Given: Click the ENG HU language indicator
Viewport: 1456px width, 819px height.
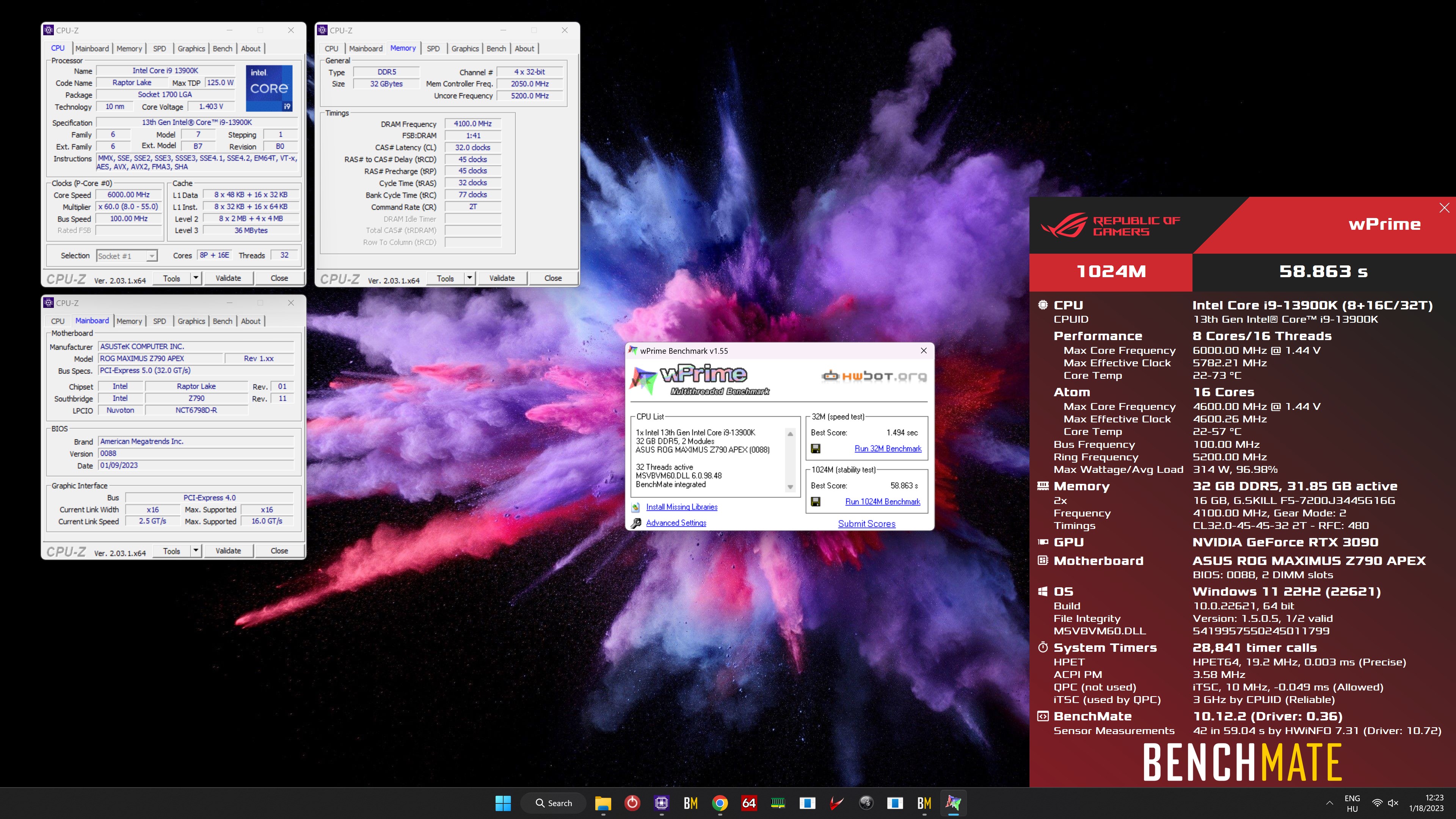Looking at the screenshot, I should click(x=1352, y=803).
